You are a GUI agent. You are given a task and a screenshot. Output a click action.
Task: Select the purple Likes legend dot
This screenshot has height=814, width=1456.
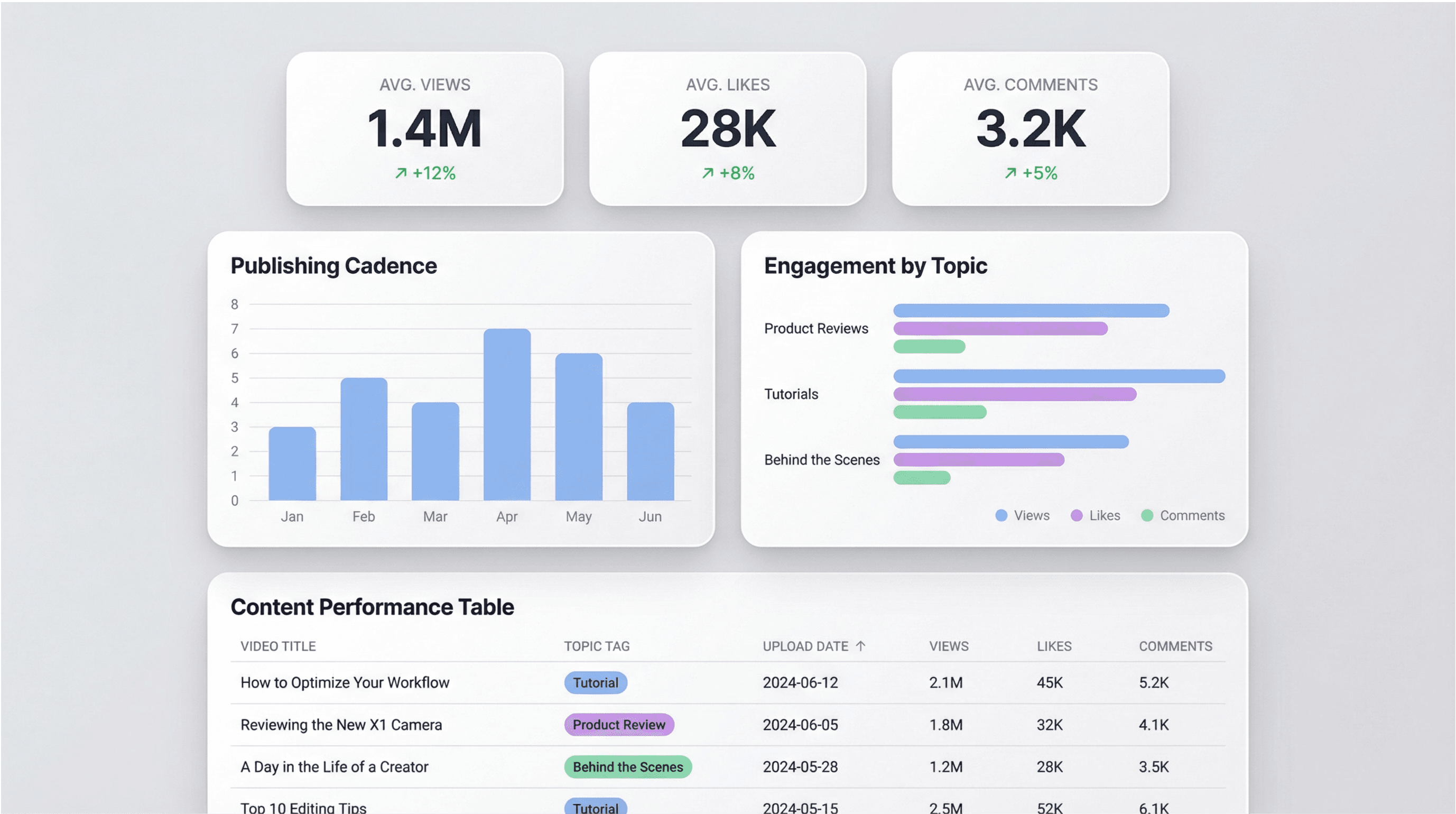click(1076, 515)
